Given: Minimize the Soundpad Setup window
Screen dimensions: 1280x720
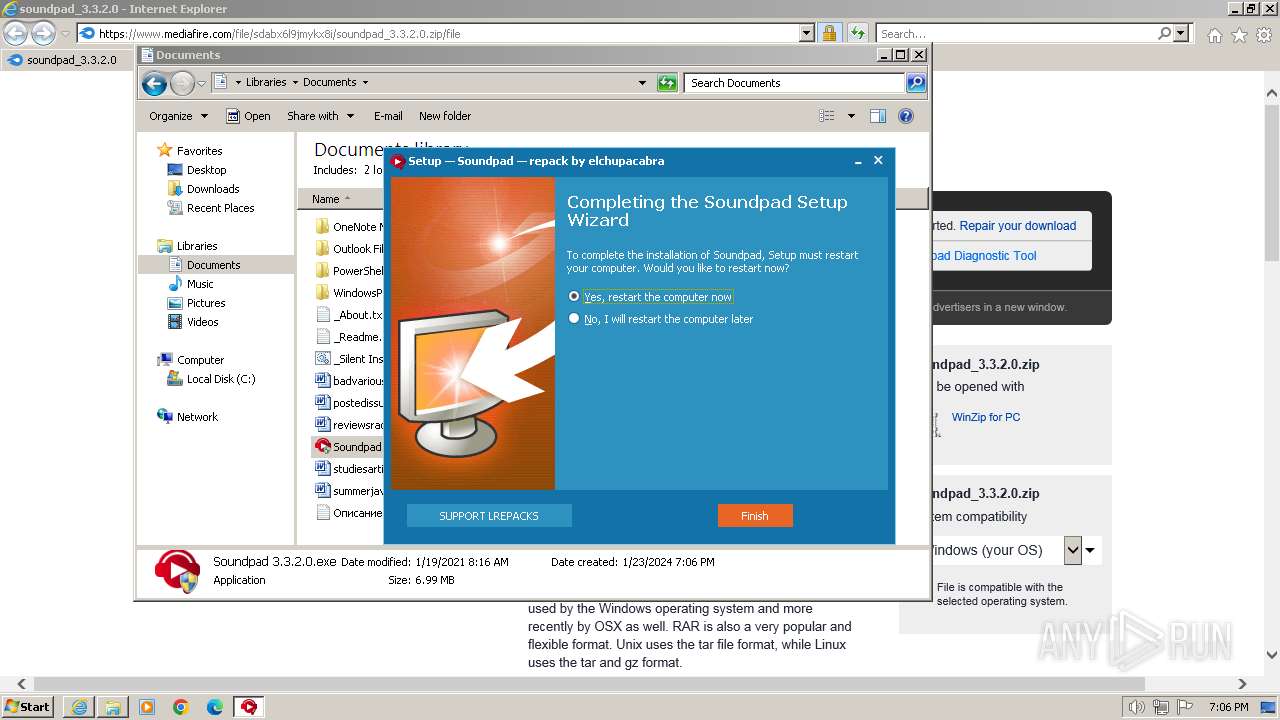Looking at the screenshot, I should click(x=858, y=161).
